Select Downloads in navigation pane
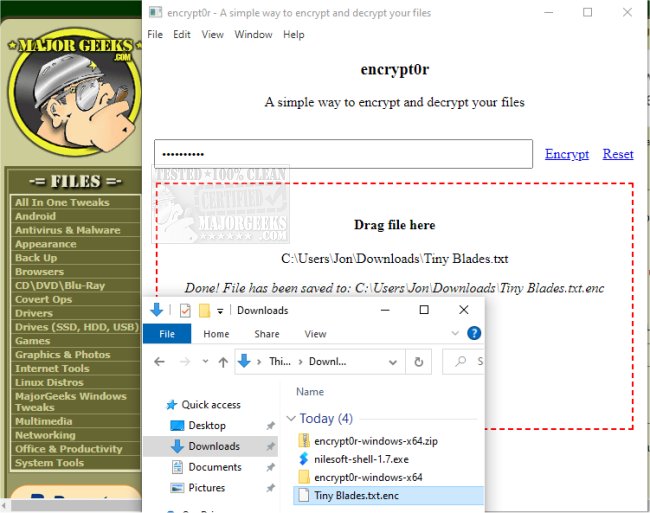Viewport: 650px width, 513px height. (x=214, y=446)
